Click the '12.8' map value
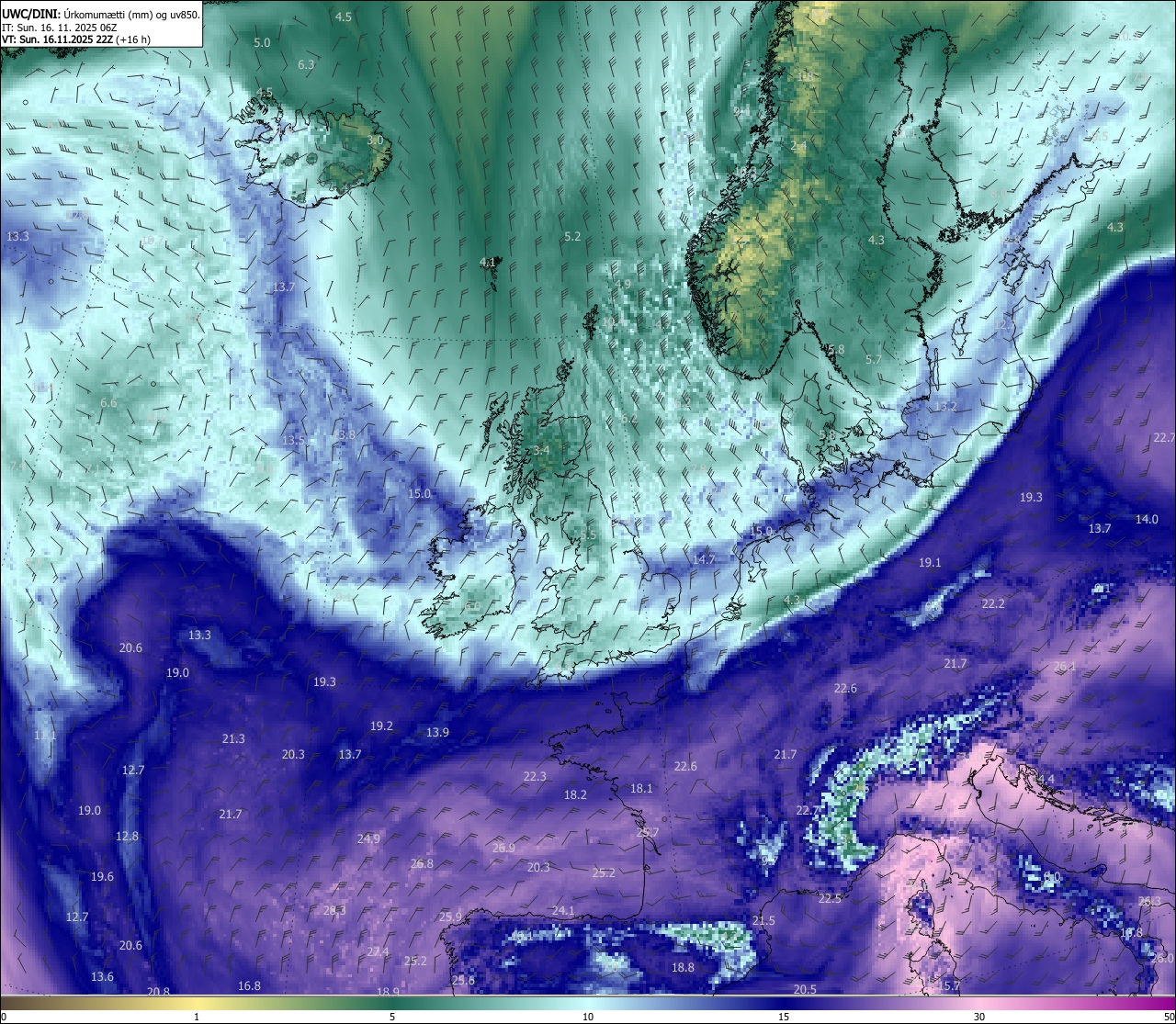 tap(127, 836)
